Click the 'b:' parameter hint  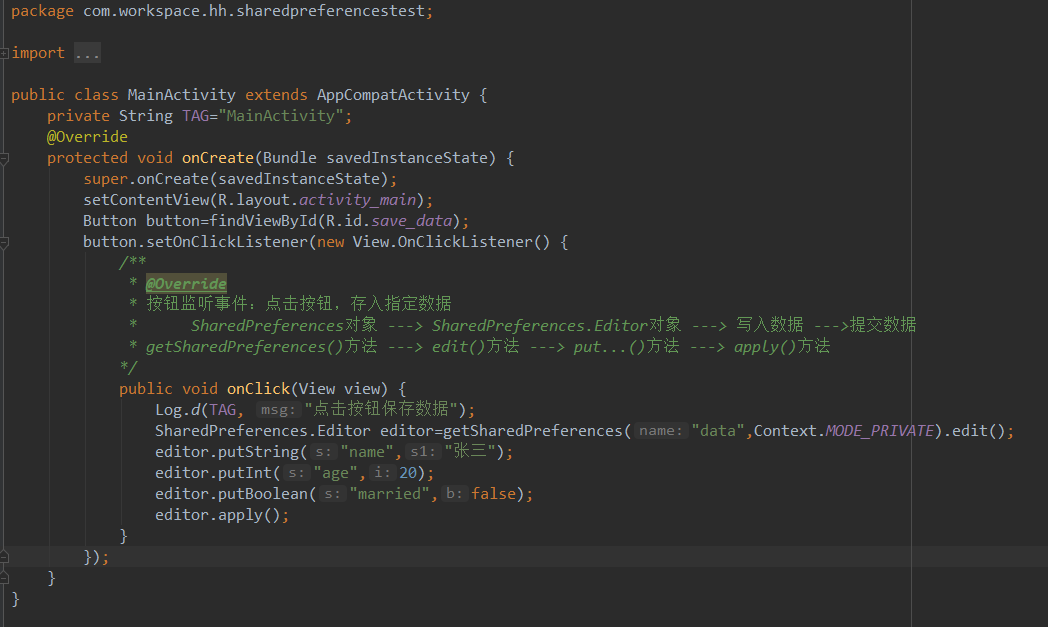(x=454, y=495)
